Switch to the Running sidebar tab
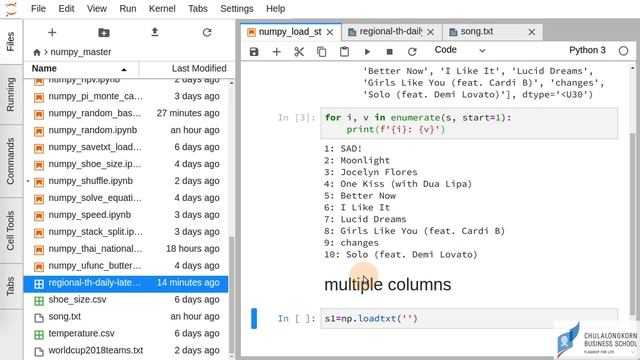Screen dimensions: 640x360 [x=11, y=94]
